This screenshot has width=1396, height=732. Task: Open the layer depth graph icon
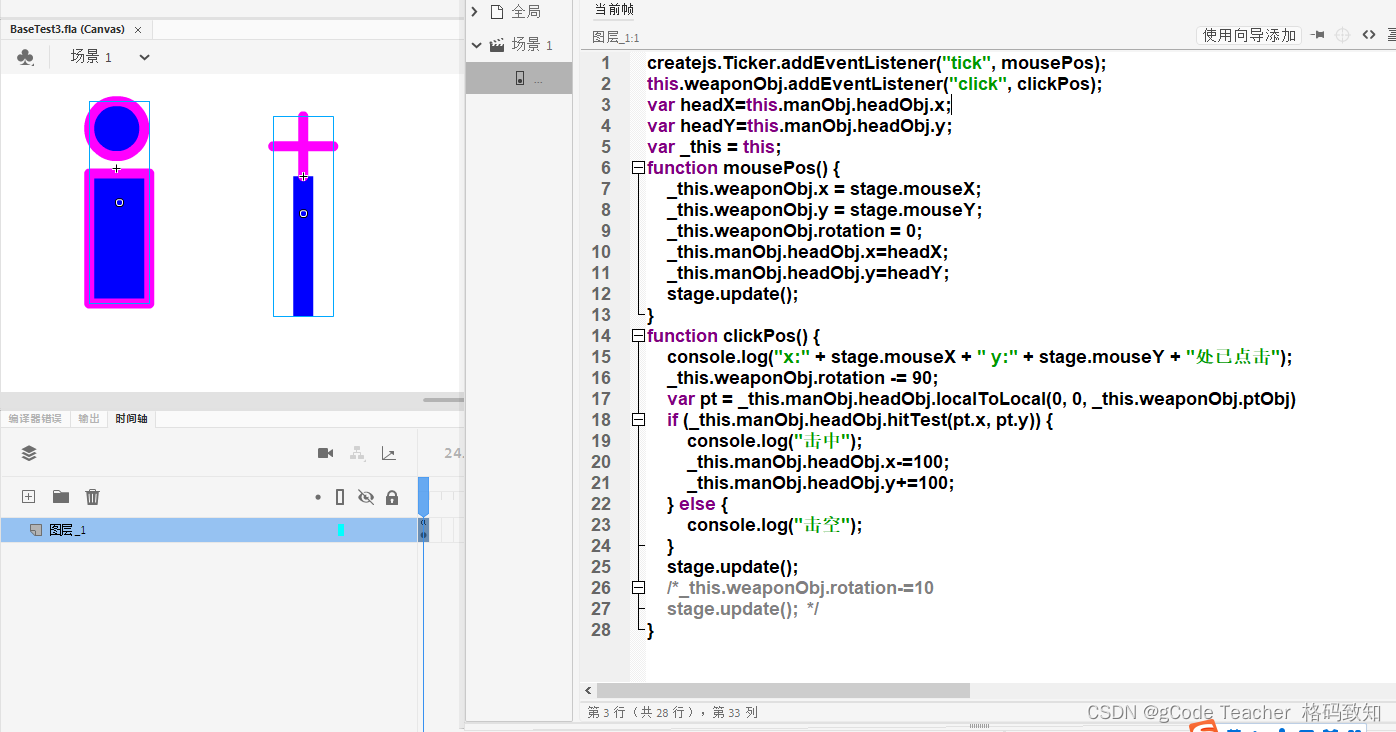coord(388,453)
